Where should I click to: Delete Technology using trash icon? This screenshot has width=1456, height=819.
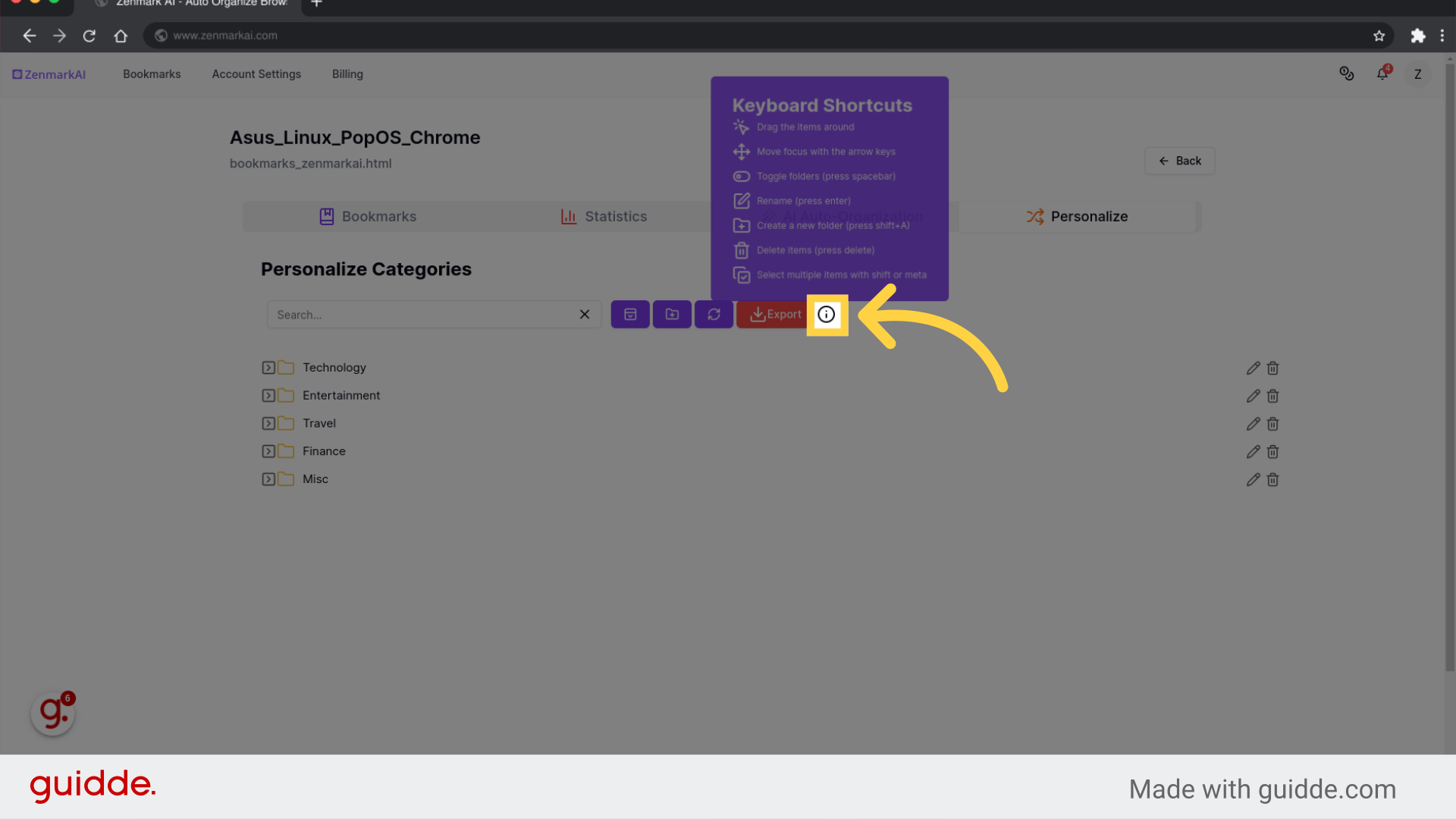coord(1272,368)
